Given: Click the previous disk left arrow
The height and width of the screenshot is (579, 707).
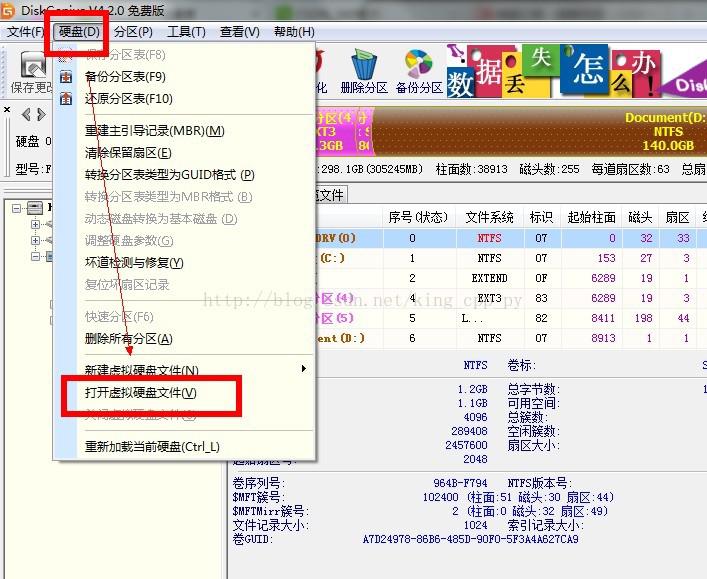Looking at the screenshot, I should [x=27, y=115].
